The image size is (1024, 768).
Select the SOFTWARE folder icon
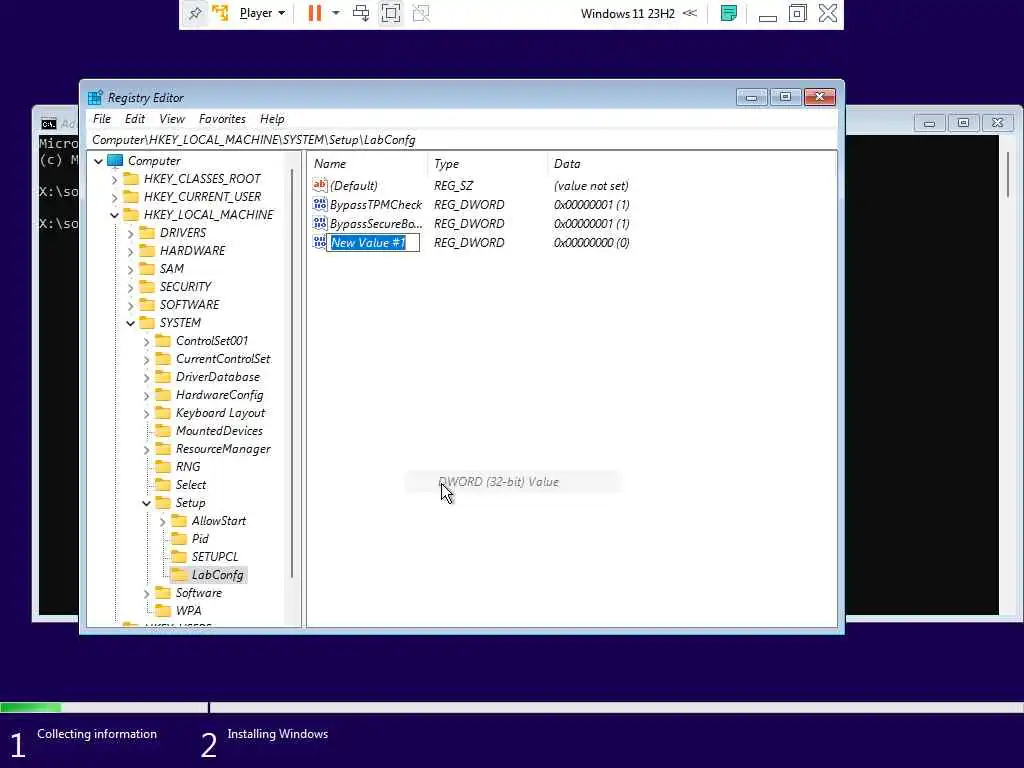coord(148,305)
